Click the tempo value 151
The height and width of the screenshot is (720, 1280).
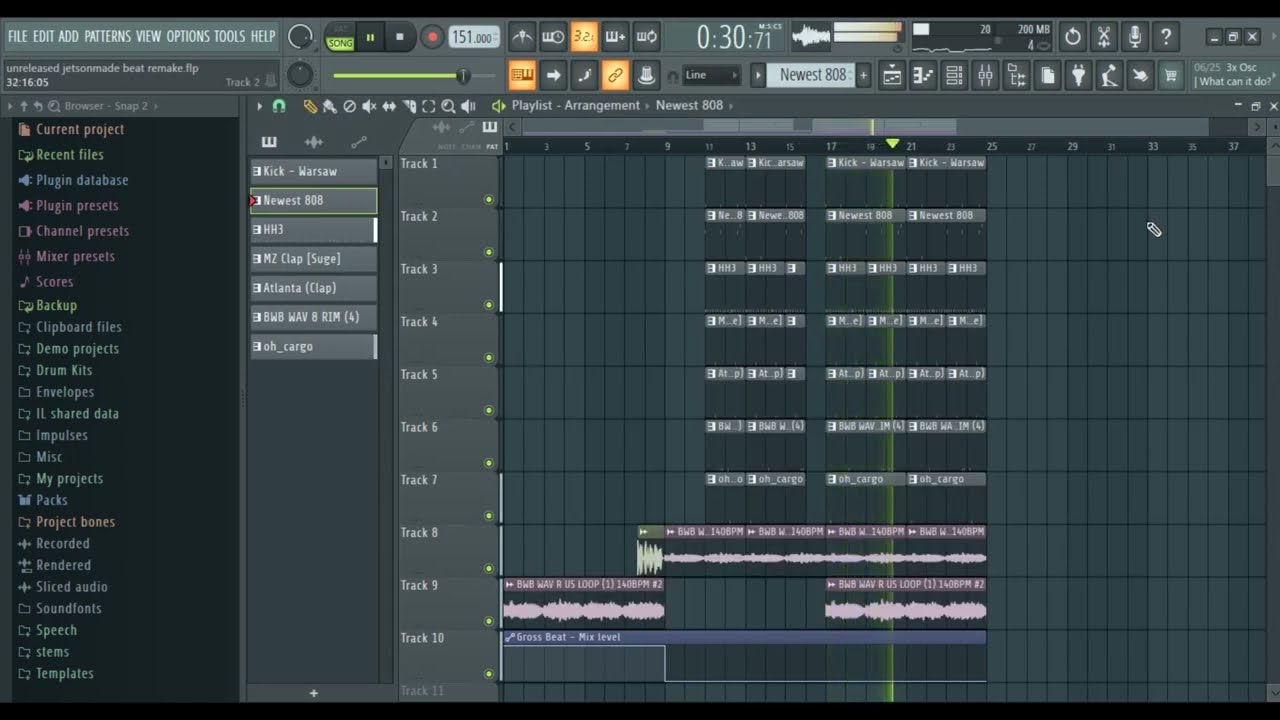pos(474,38)
